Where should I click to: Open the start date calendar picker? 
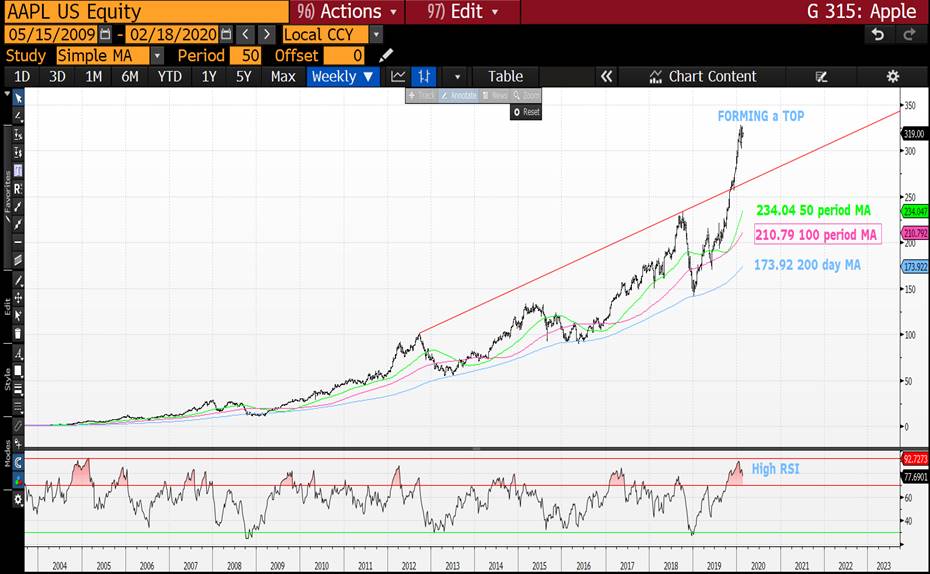pyautogui.click(x=105, y=34)
